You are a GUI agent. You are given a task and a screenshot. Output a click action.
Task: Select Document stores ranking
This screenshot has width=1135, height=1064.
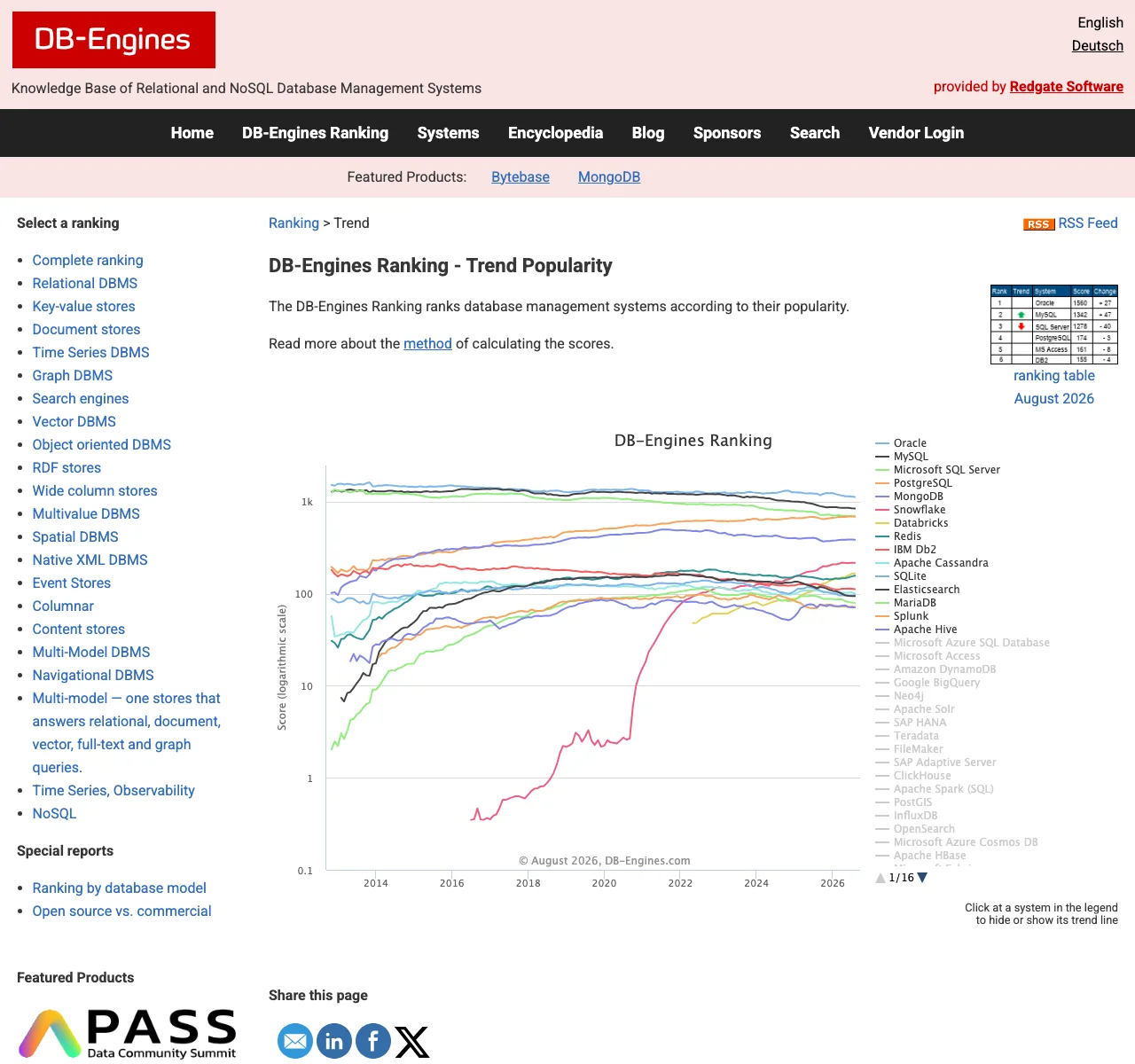[87, 330]
